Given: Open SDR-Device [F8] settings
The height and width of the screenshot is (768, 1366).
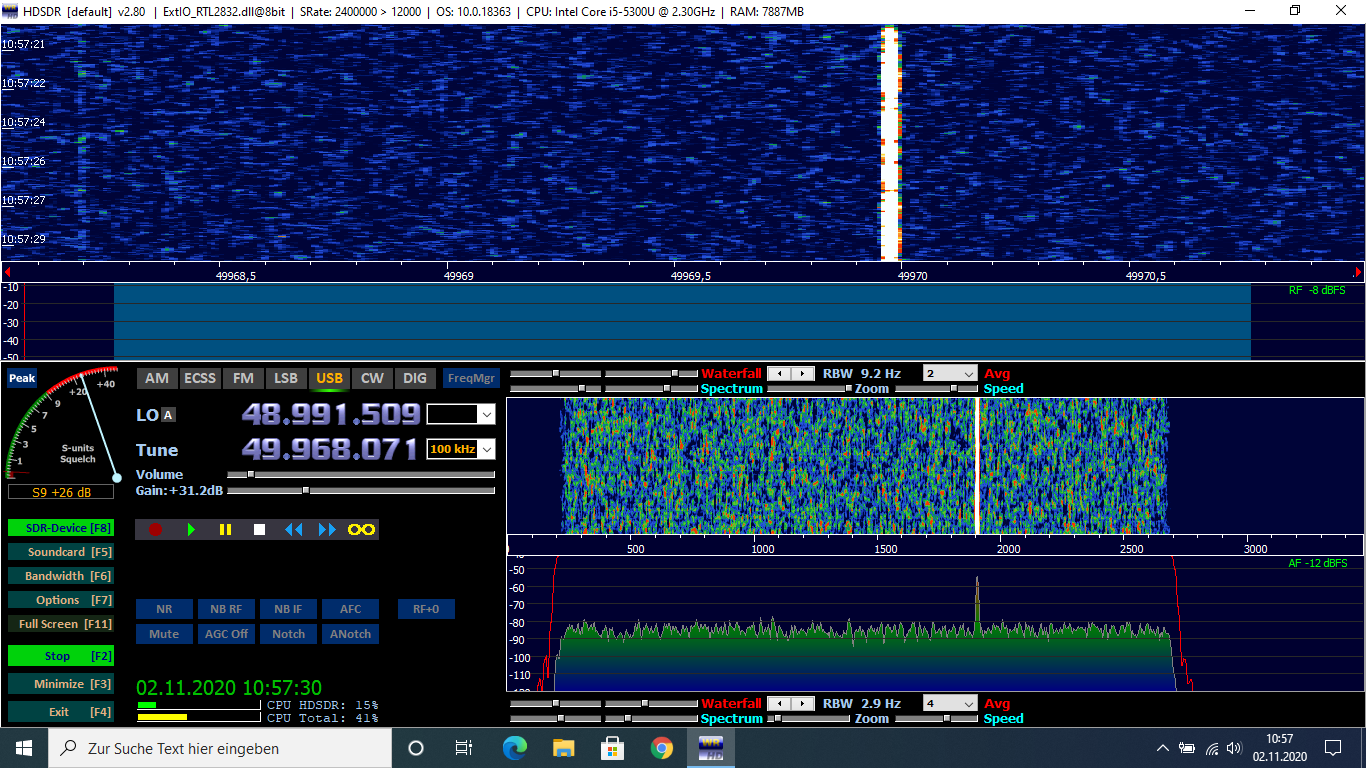Looking at the screenshot, I should coord(60,528).
